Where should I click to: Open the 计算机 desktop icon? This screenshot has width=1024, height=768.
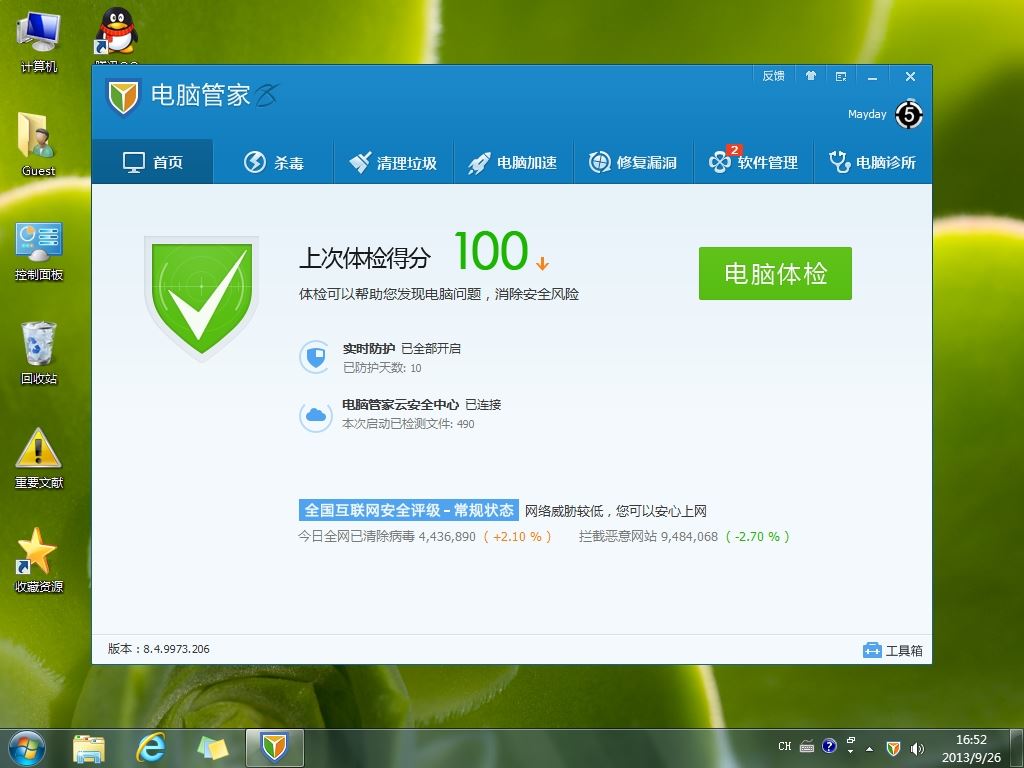point(39,41)
